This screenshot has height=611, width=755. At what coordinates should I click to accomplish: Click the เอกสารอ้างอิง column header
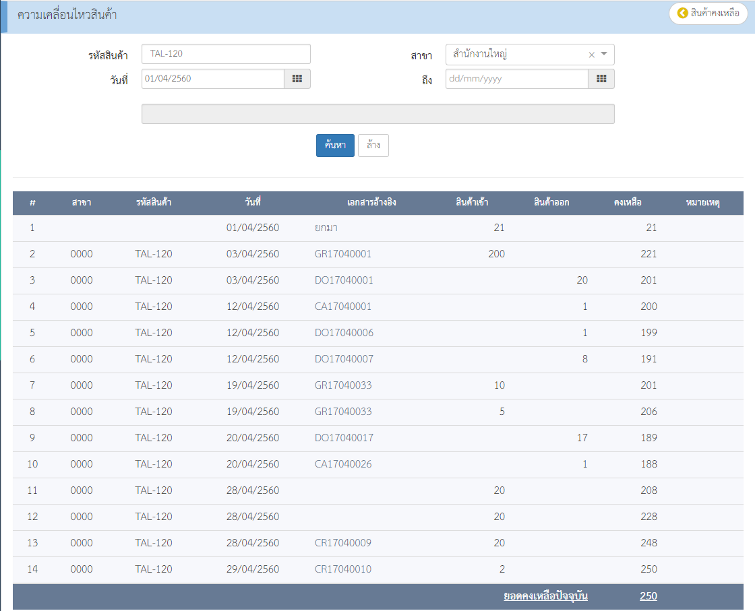372,202
